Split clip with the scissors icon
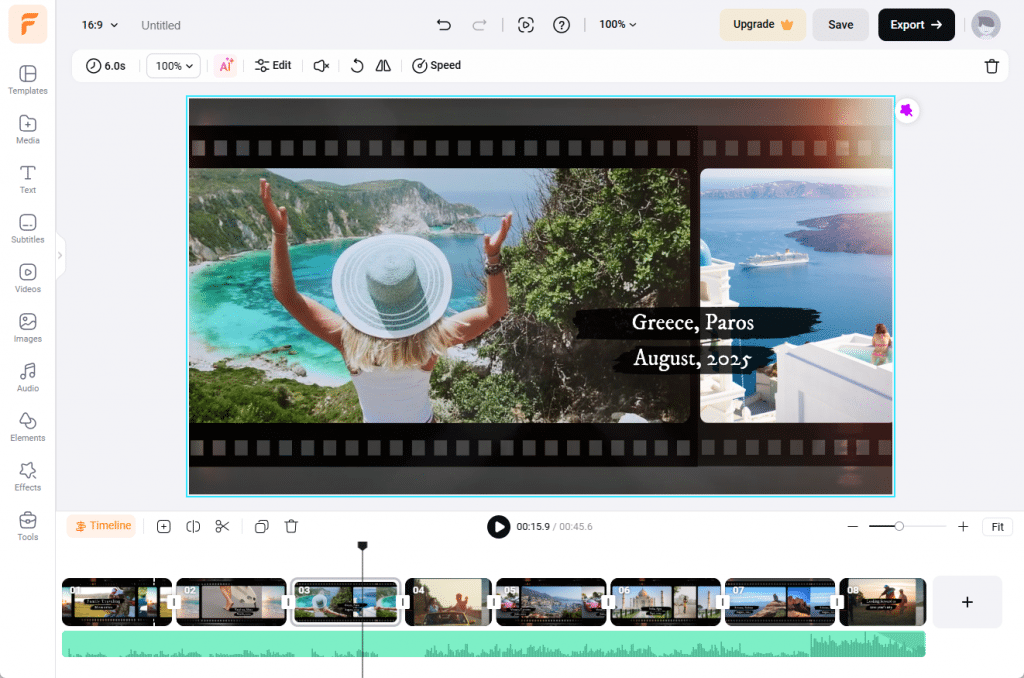The width and height of the screenshot is (1024, 678). click(x=222, y=526)
